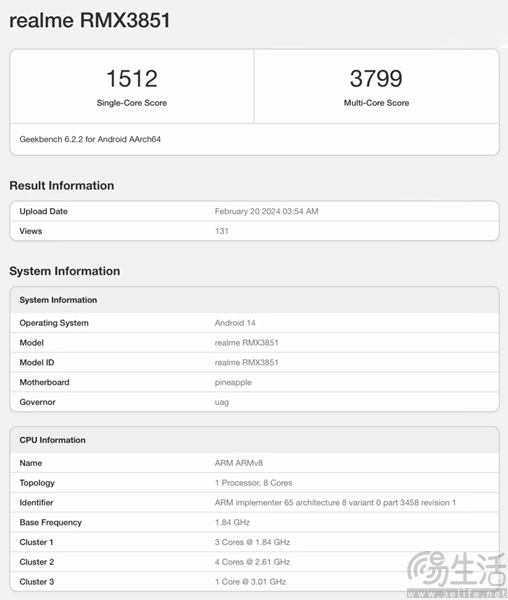Click the Governor label

tap(37, 402)
